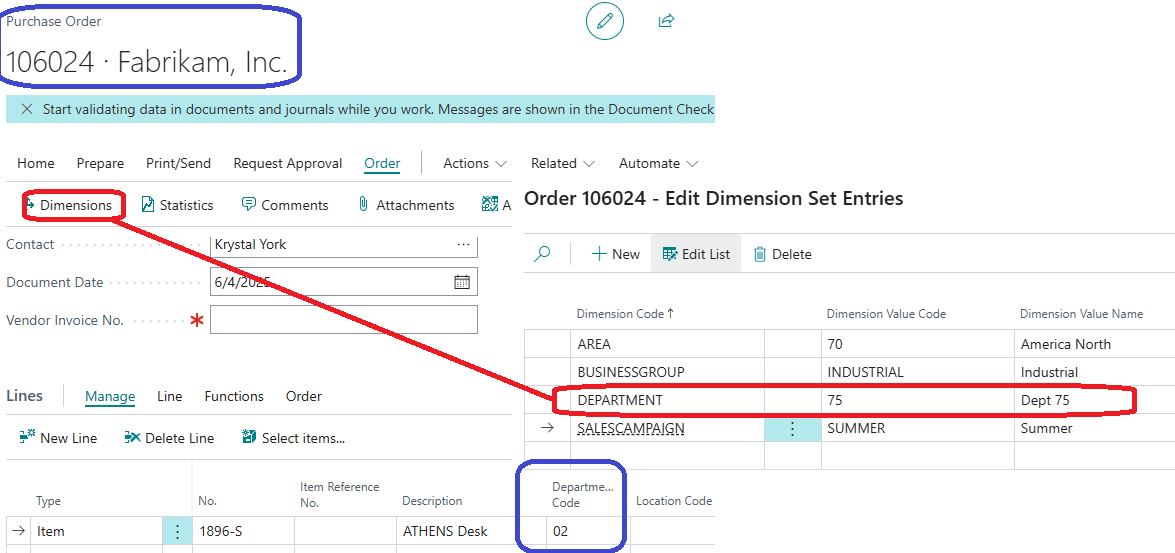1175x553 pixels.
Task: Click the ellipsis lookup in Contact field
Action: [463, 244]
